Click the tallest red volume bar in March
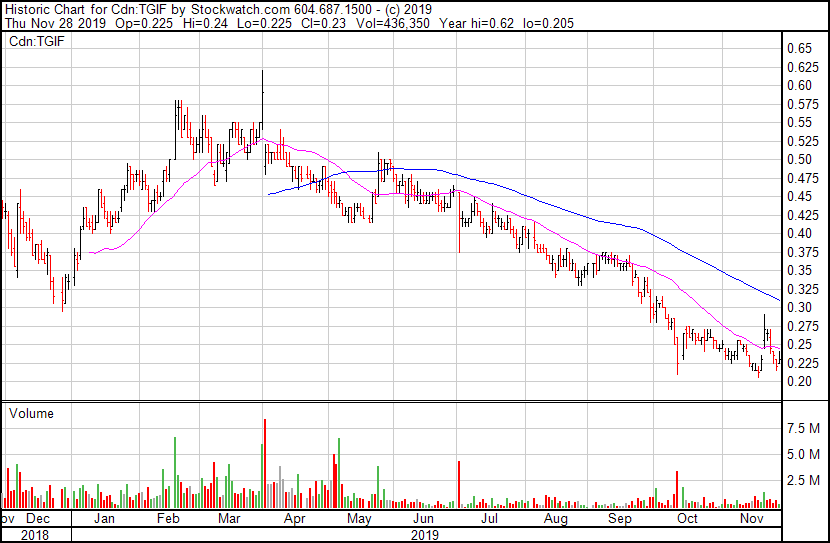The height and width of the screenshot is (543, 830). pos(265,464)
